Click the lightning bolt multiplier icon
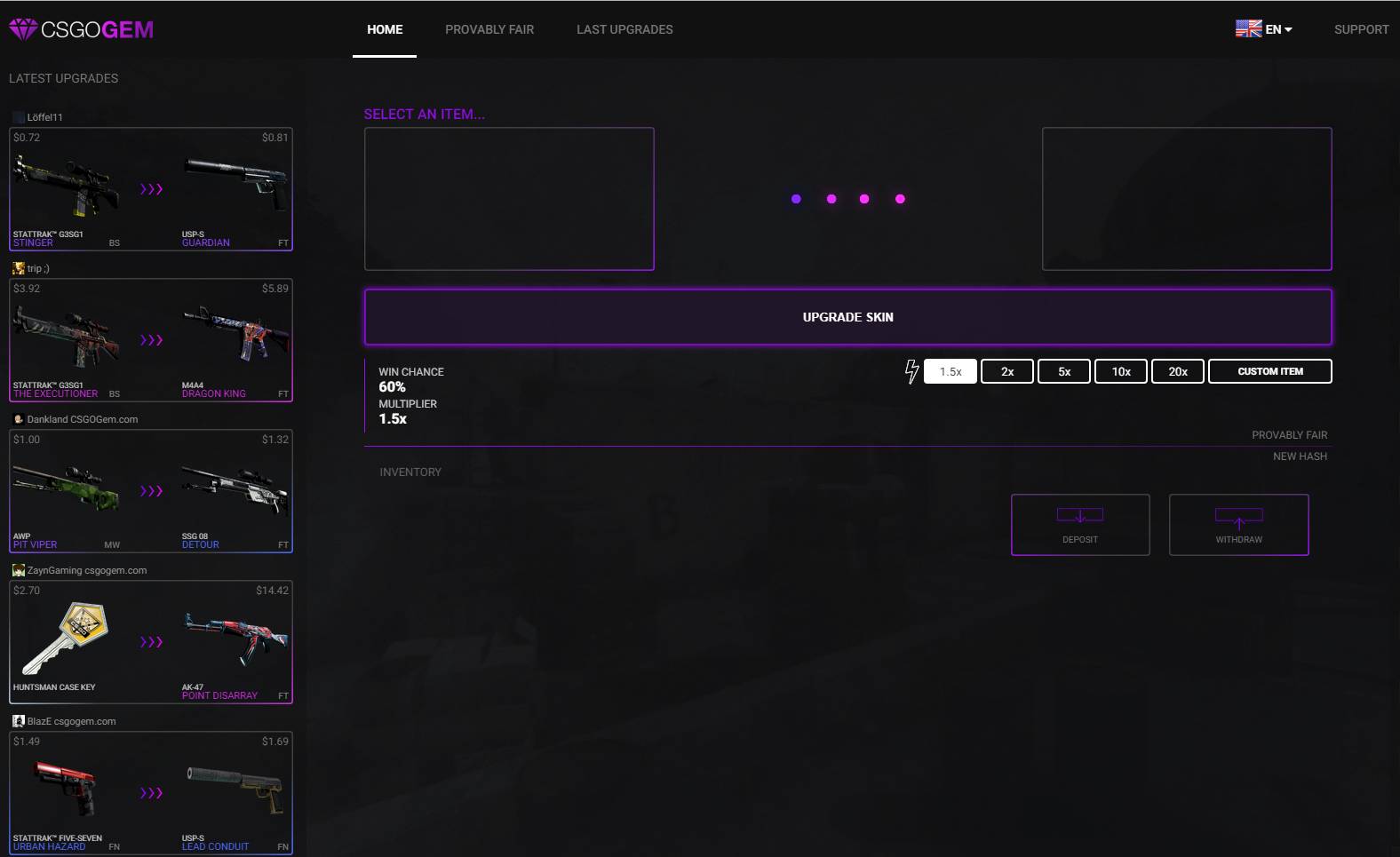1400x857 pixels. pos(911,371)
